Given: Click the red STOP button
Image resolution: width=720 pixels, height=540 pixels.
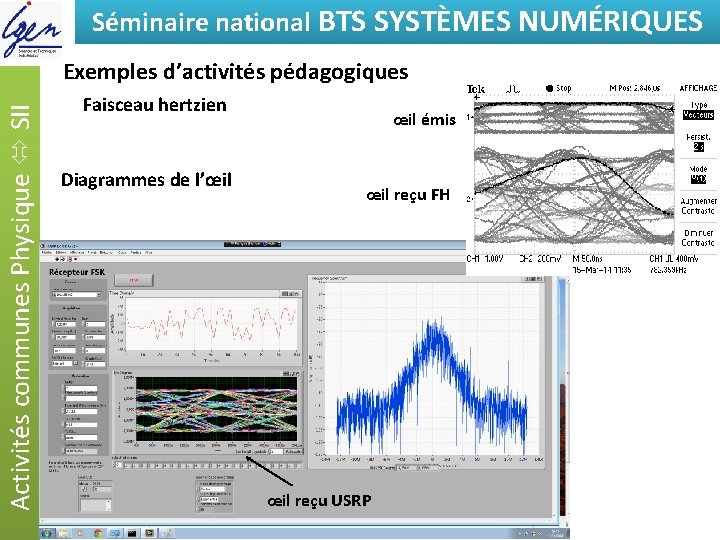Looking at the screenshot, I should [x=134, y=280].
